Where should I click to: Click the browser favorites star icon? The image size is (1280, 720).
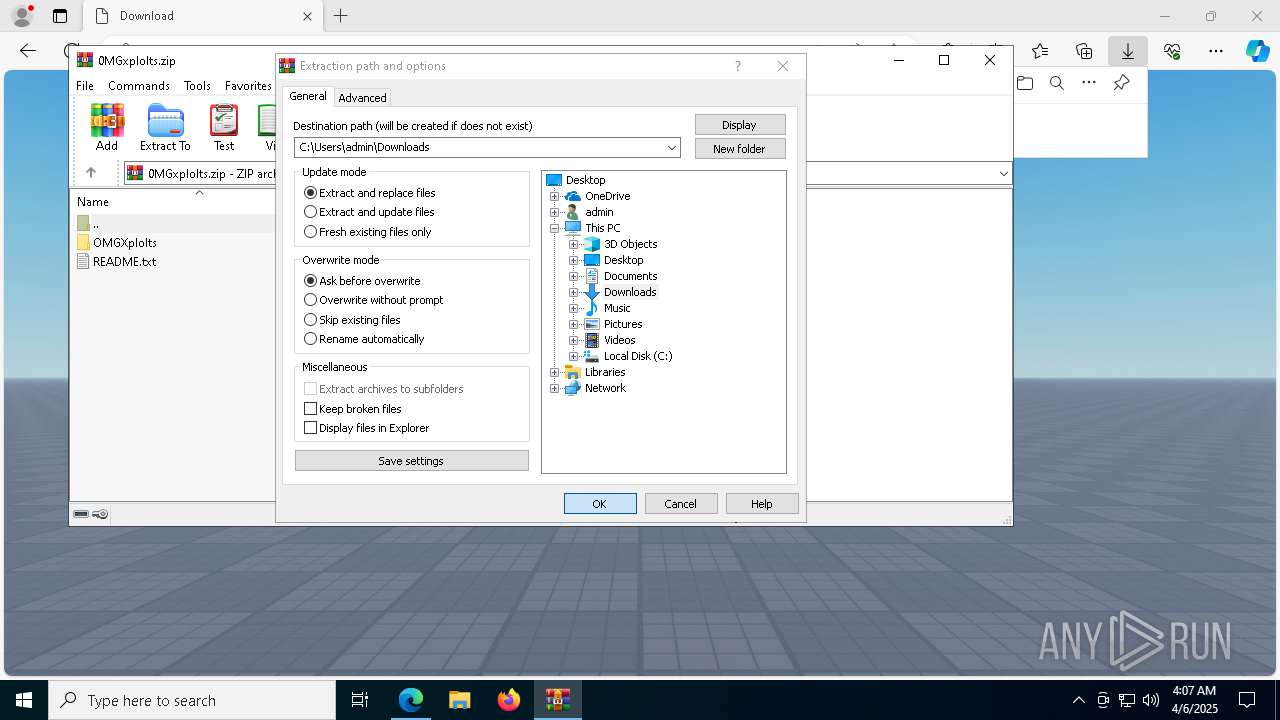tap(1040, 51)
